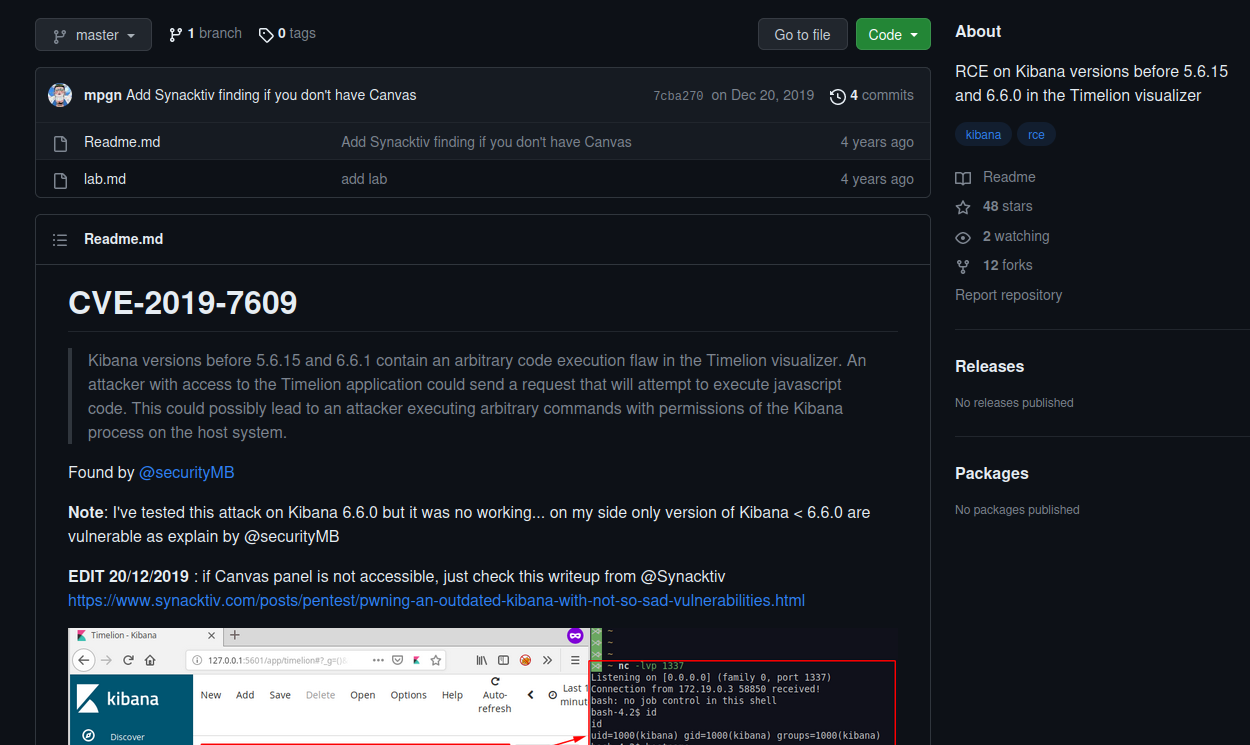Image resolution: width=1250 pixels, height=745 pixels.
Task: Click the 'No releases published' text
Action: 1014,403
